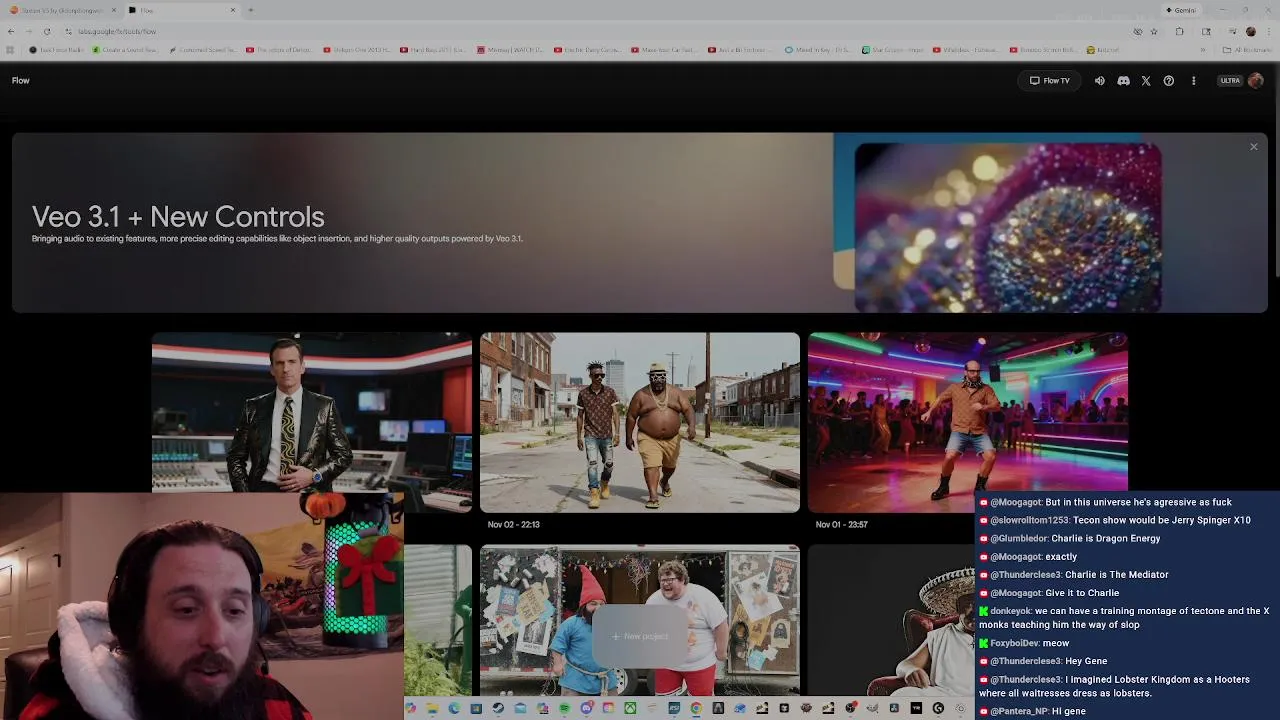The image size is (1280, 720).
Task: Open the Chrome icon in the taskbar
Action: coord(697,708)
